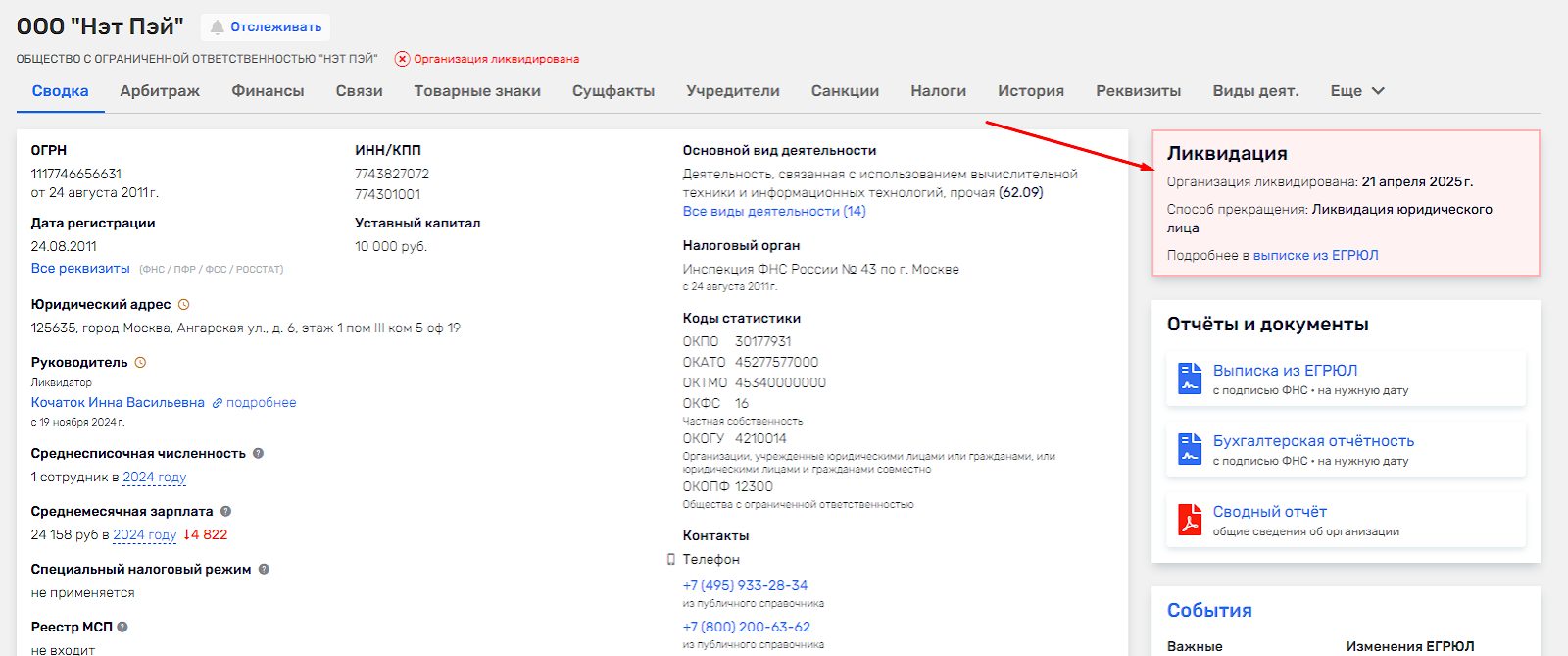
Task: Click the clock icon beside Юридический адрес
Action: pos(183,305)
